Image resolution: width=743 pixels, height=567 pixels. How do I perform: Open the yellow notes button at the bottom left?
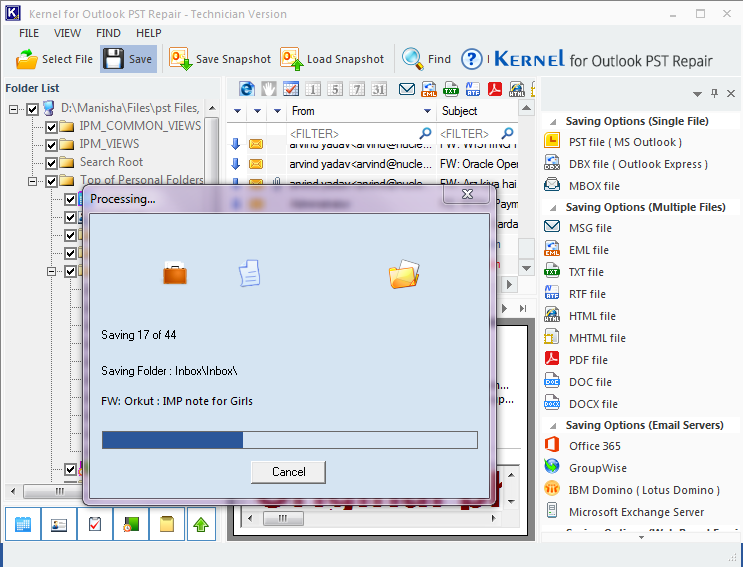click(x=167, y=524)
